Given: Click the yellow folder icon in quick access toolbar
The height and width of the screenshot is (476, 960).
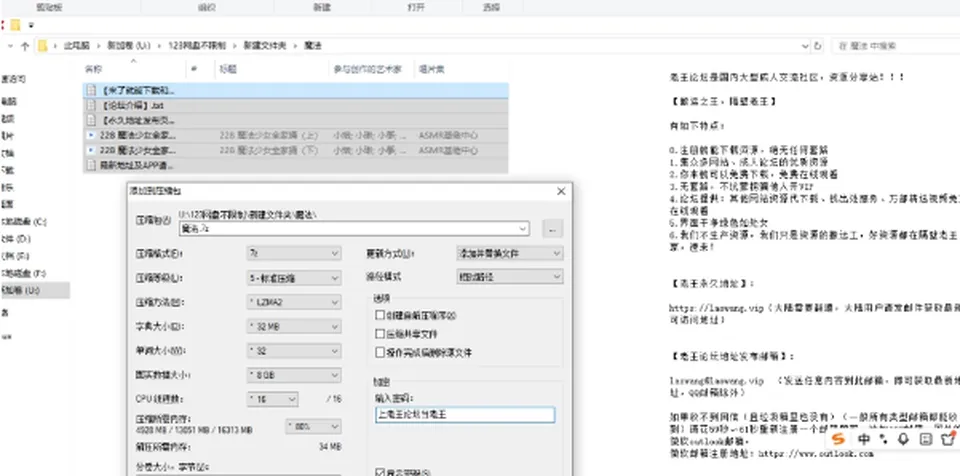Looking at the screenshot, I should tap(15, 25).
